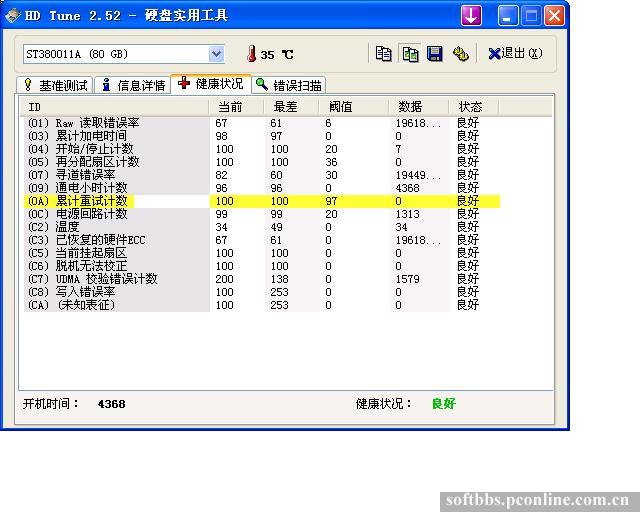640x512 pixels.
Task: Select the highlighted (0A) 累计重试计数 row
Action: point(262,201)
